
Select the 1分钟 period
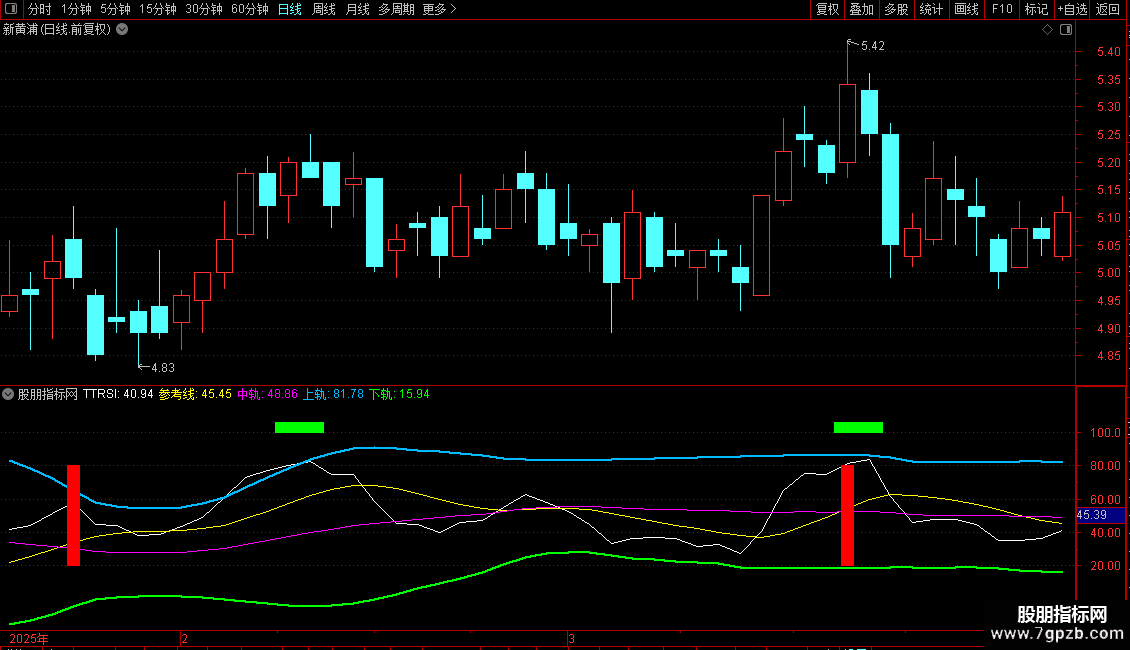(x=76, y=9)
